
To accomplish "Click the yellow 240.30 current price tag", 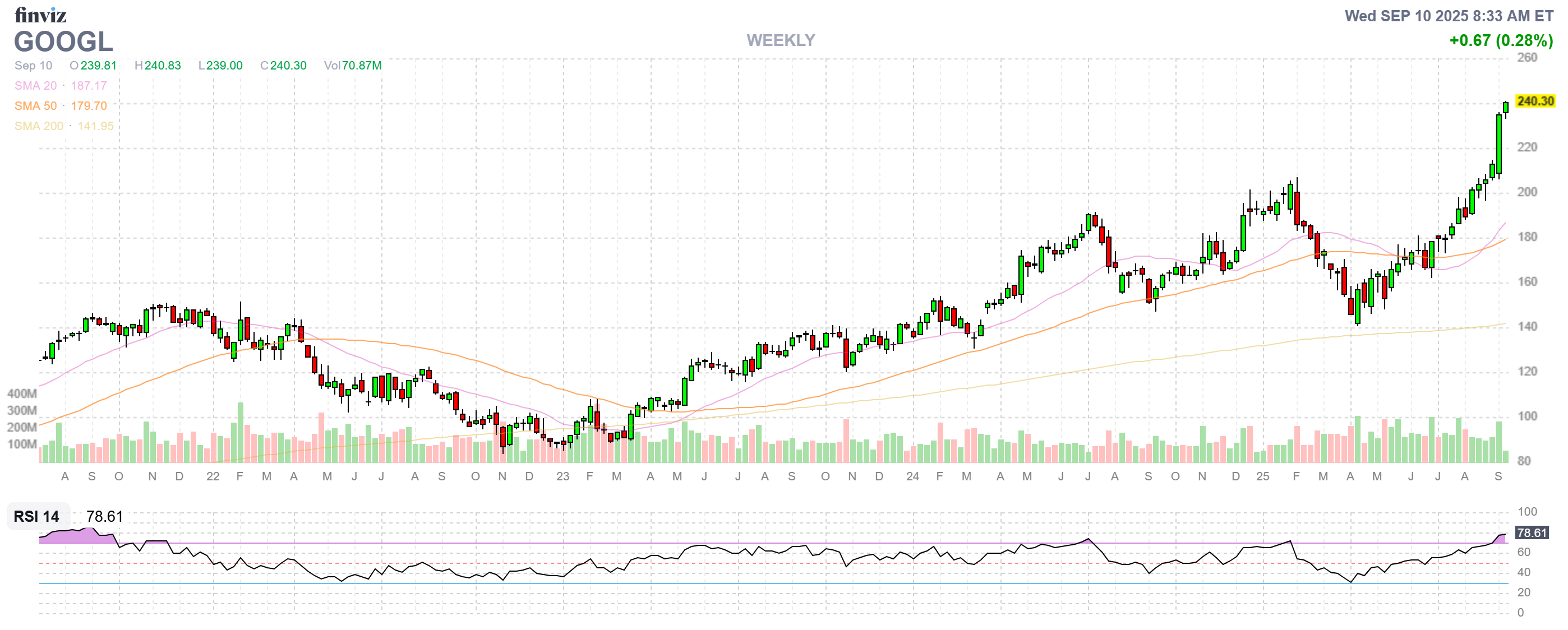I will click(1534, 101).
